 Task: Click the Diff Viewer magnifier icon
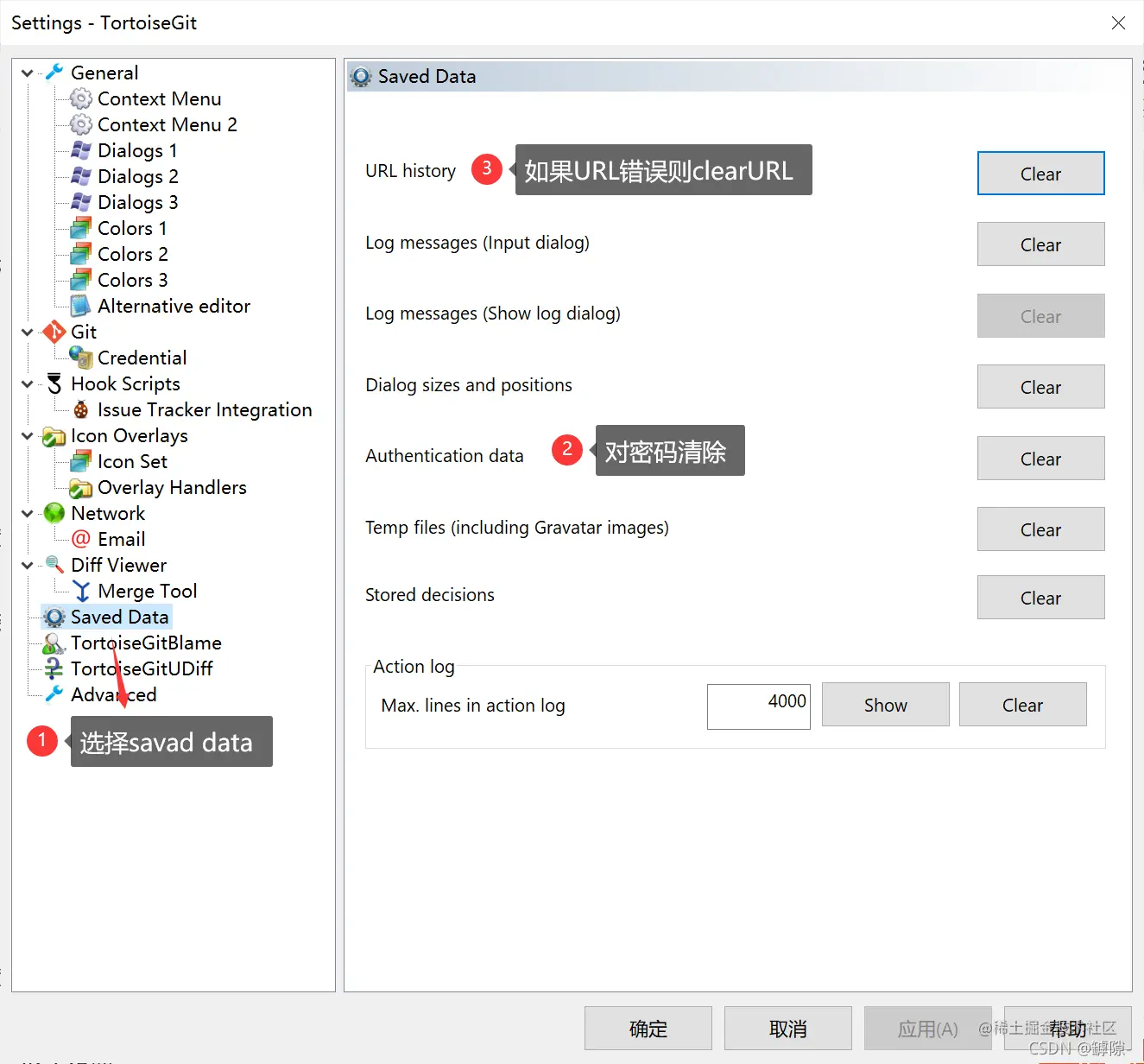(54, 565)
